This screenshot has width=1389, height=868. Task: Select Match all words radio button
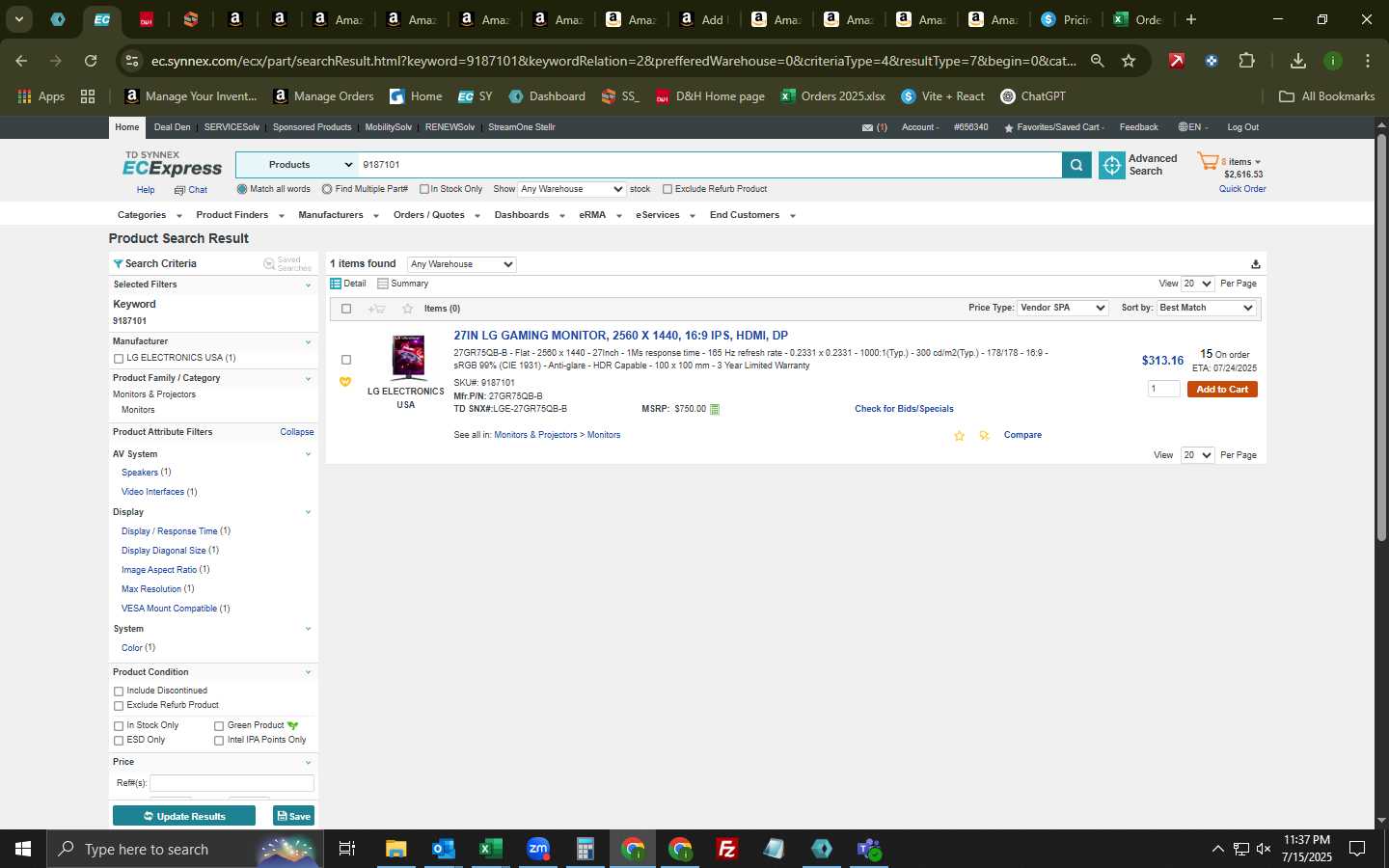(x=242, y=189)
